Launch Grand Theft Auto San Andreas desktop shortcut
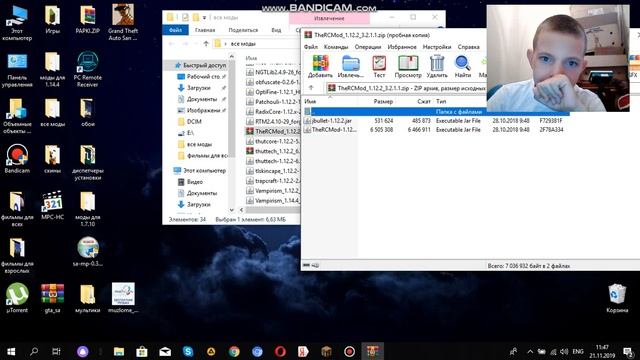This screenshot has height=360, width=640. [123, 23]
